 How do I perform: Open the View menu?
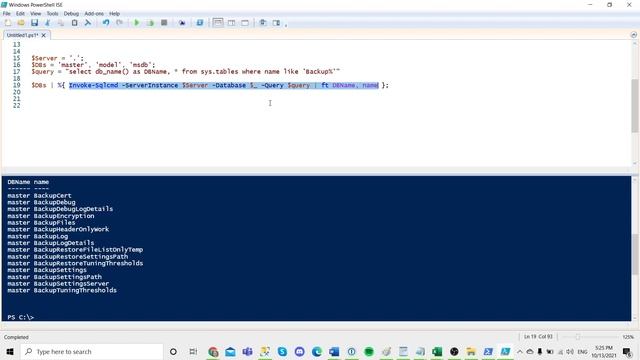36,13
